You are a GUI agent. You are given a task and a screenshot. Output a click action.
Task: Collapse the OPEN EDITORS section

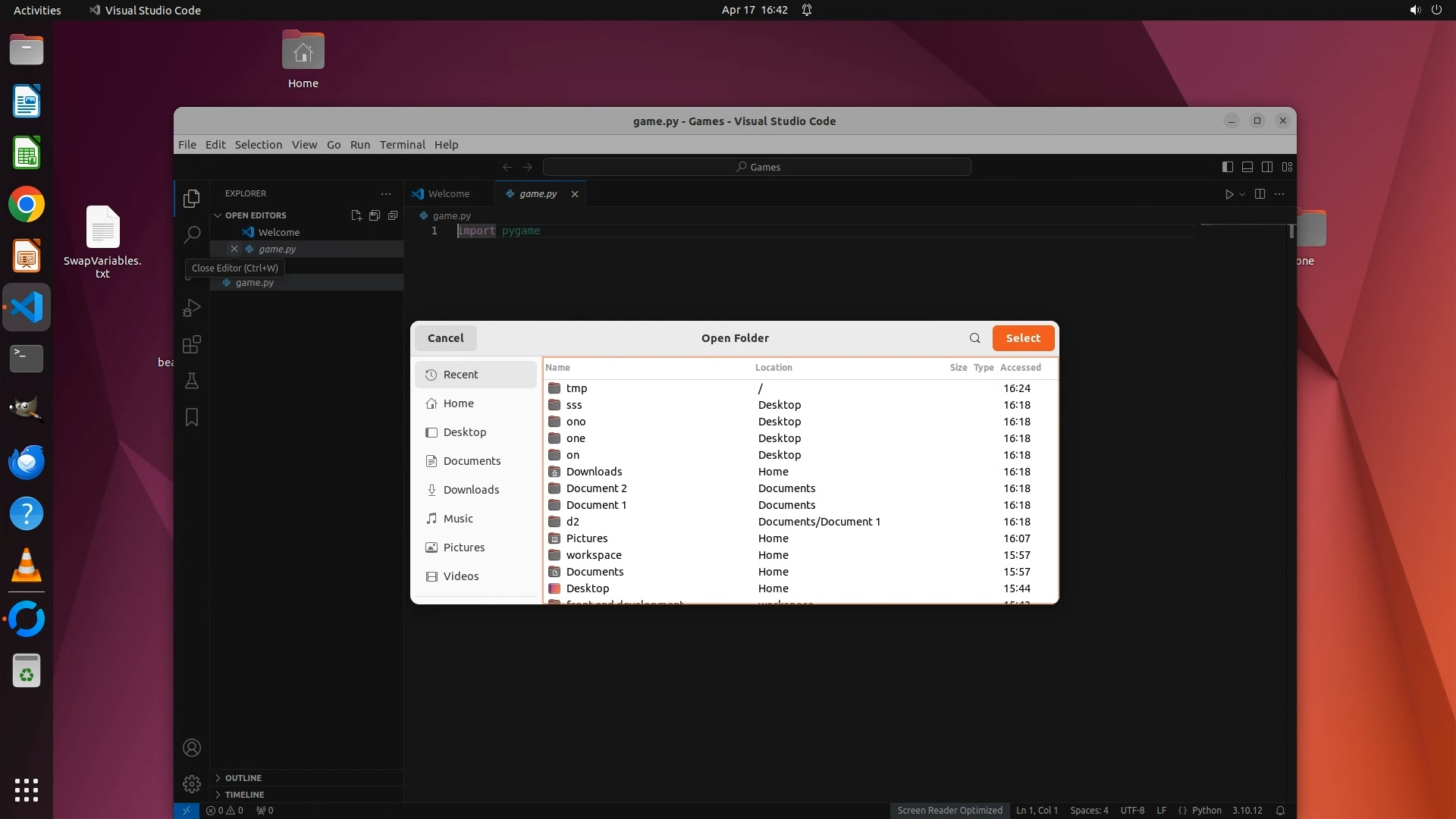pos(255,215)
